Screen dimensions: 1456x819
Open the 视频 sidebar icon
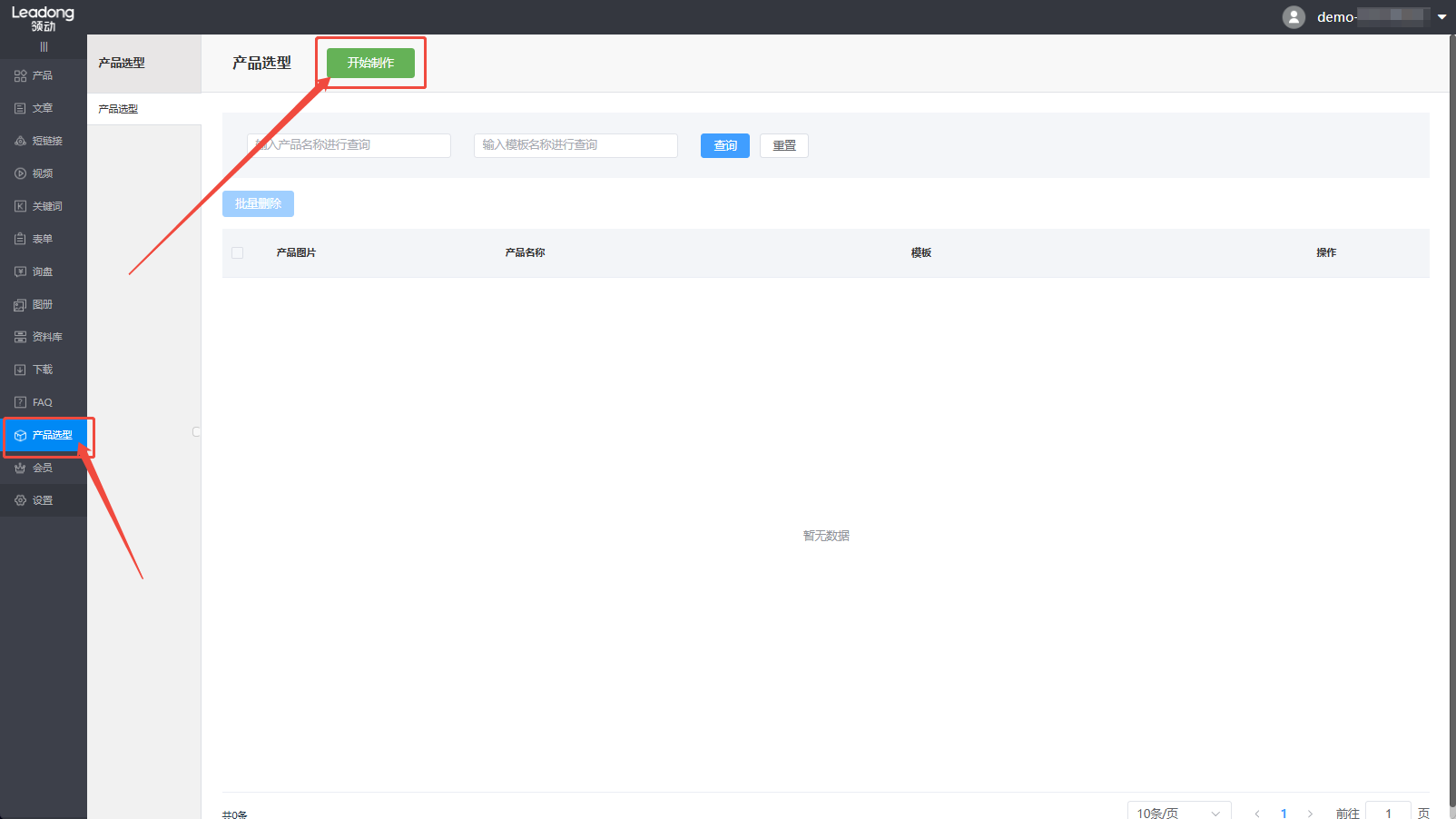(20, 173)
